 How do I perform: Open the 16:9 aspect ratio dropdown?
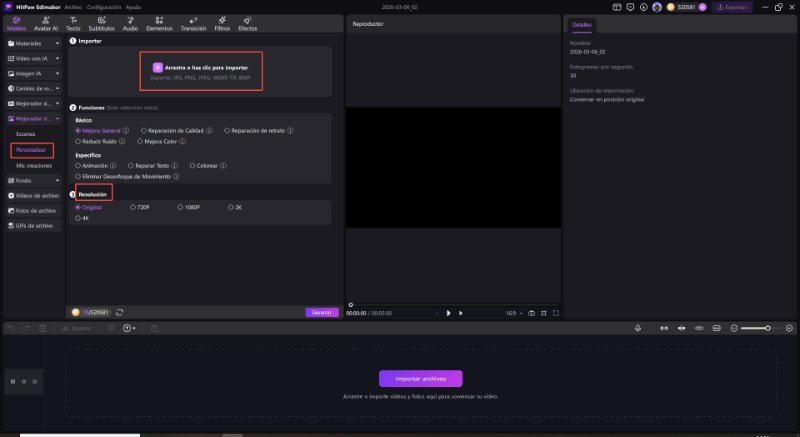coord(513,313)
